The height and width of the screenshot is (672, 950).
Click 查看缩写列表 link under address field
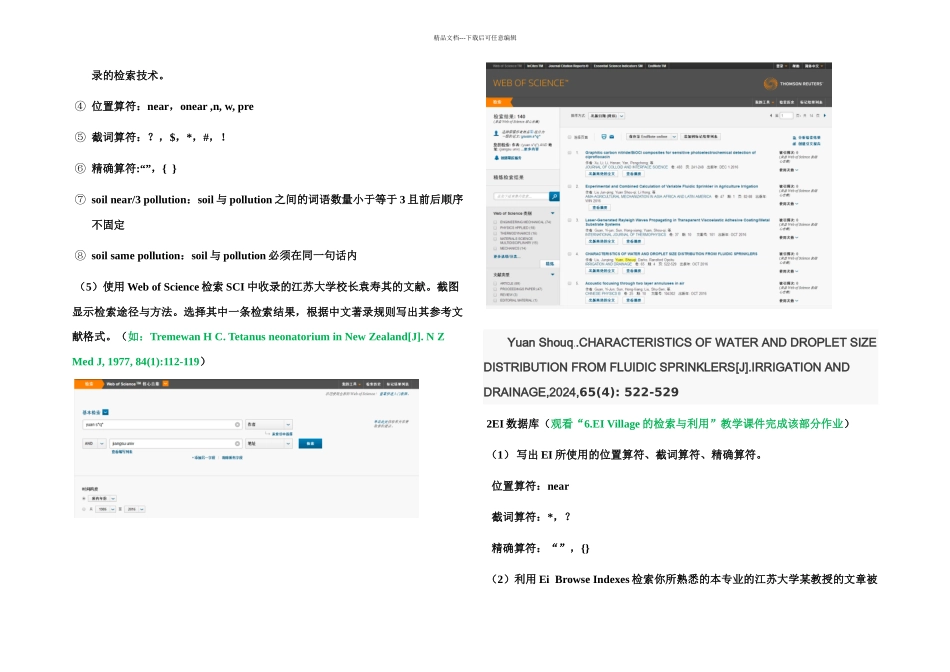122,452
